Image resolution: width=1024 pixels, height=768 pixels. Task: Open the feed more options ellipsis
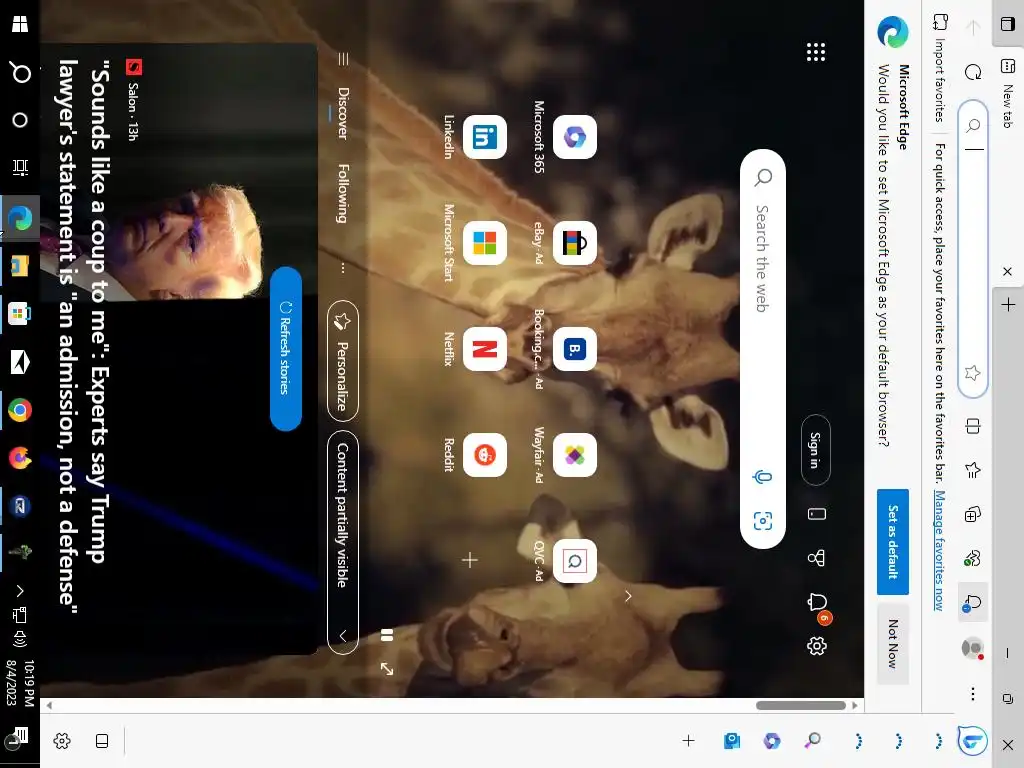[x=343, y=268]
